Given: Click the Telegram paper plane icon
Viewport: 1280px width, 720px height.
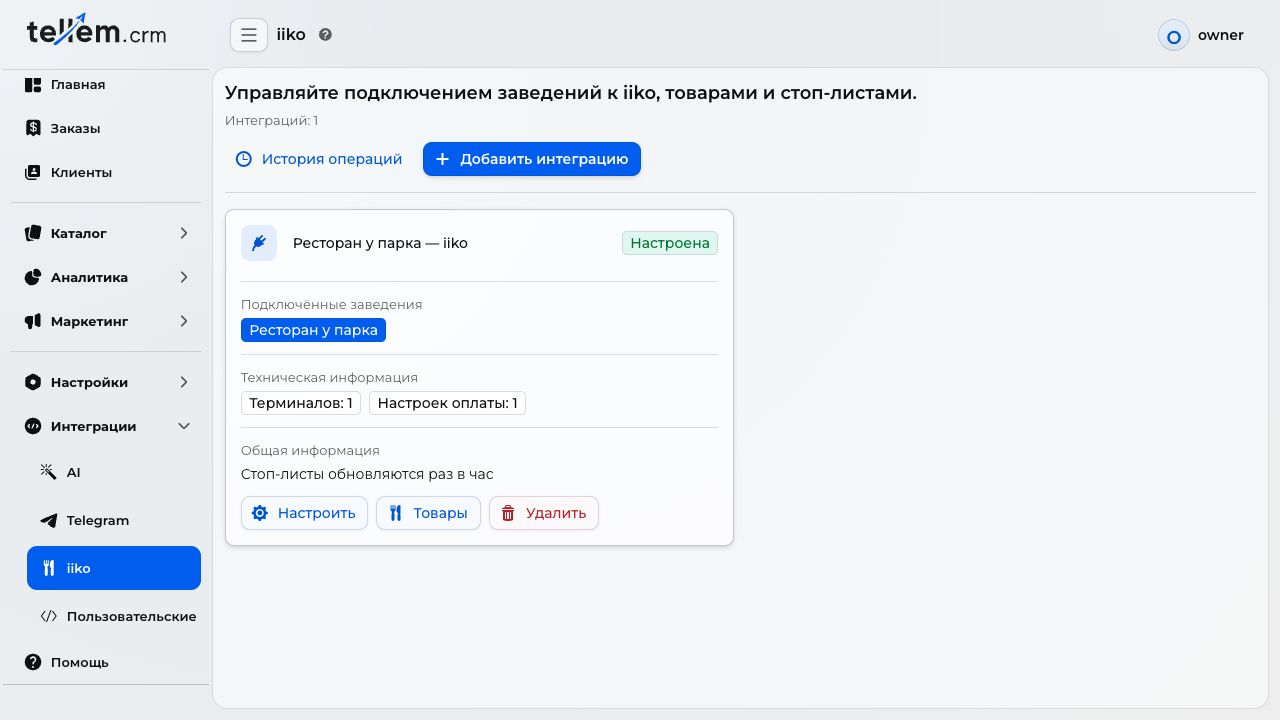Looking at the screenshot, I should [x=48, y=521].
